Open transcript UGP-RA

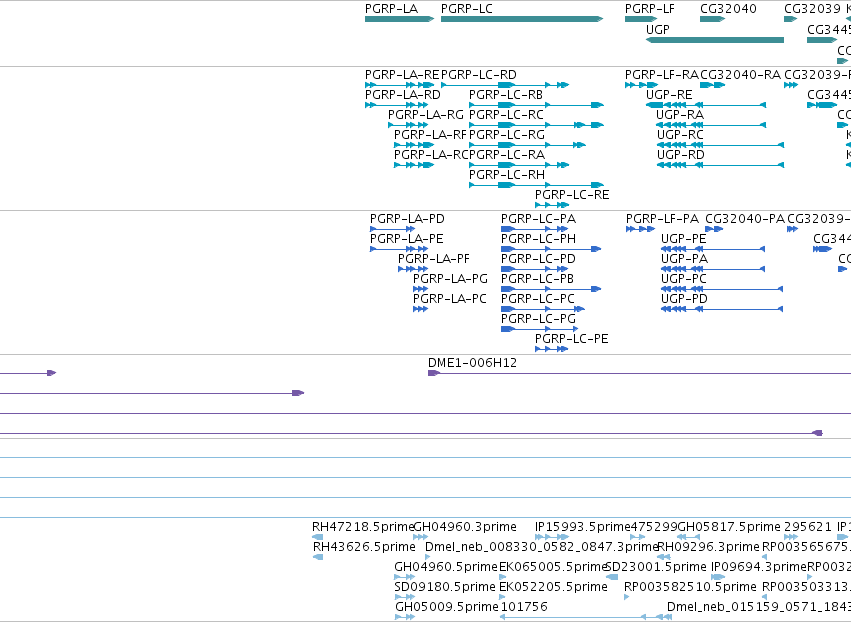[680, 115]
